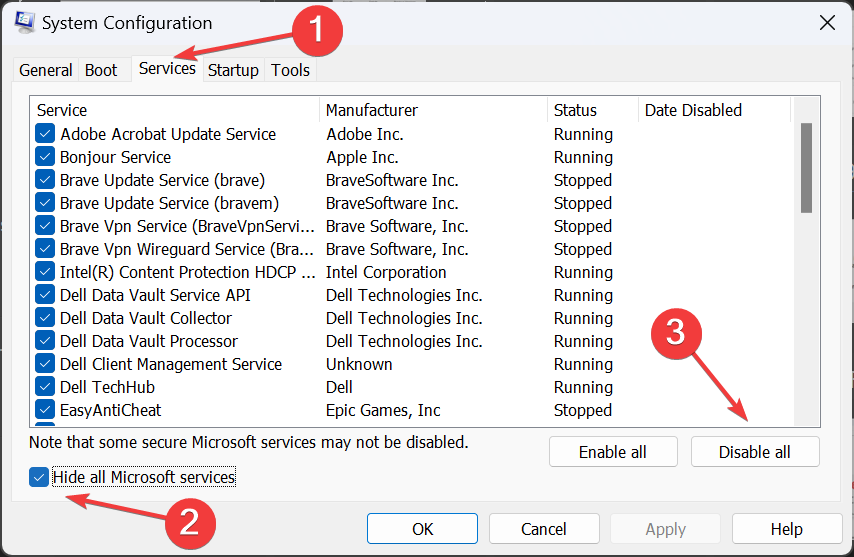This screenshot has width=854, height=557.
Task: Close the System Configuration window
Action: pos(827,23)
